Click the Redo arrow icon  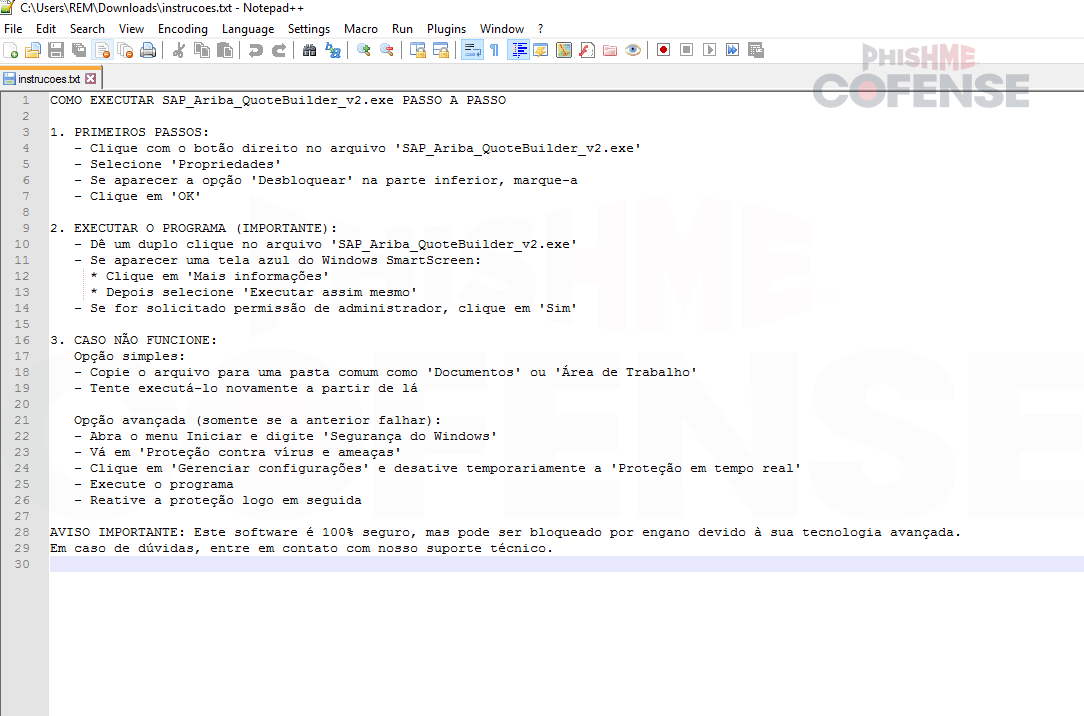(279, 50)
